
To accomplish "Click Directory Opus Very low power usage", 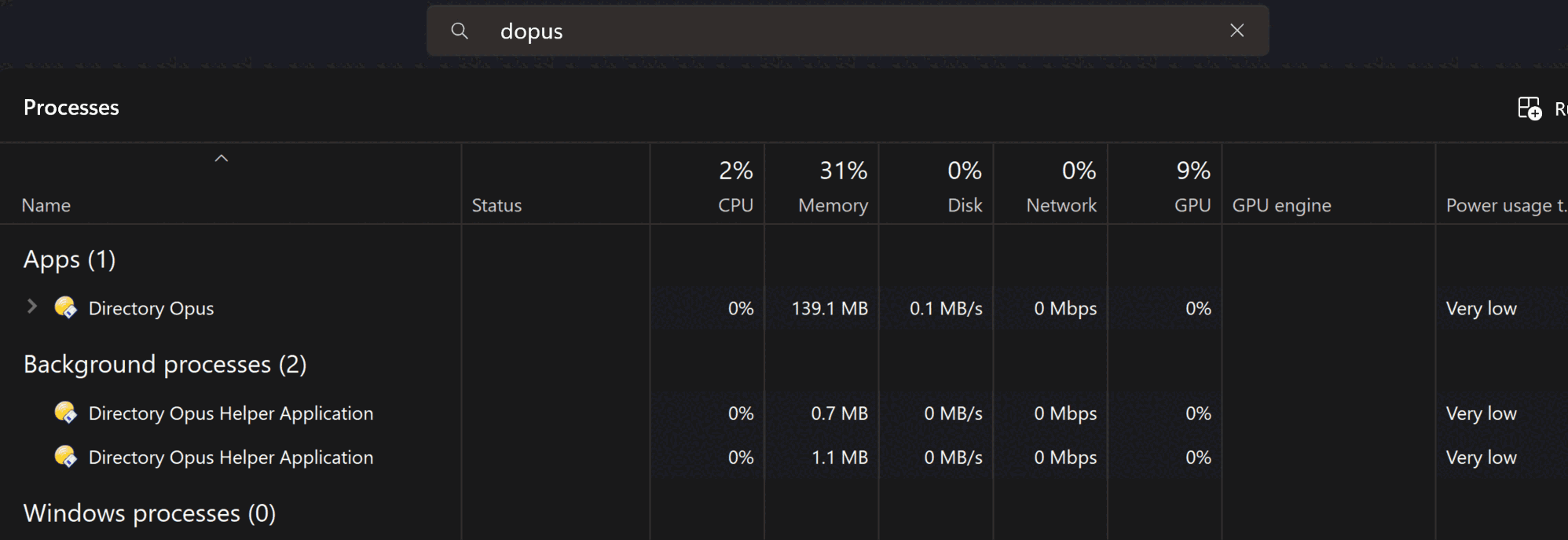I will click(1482, 308).
